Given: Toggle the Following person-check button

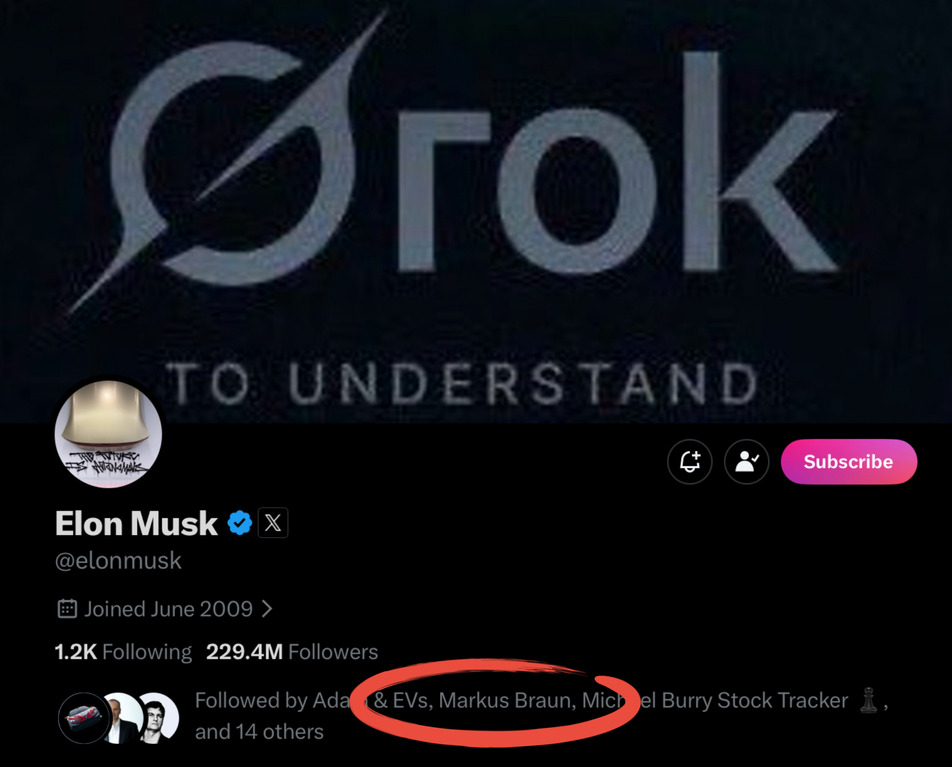Looking at the screenshot, I should 746,462.
